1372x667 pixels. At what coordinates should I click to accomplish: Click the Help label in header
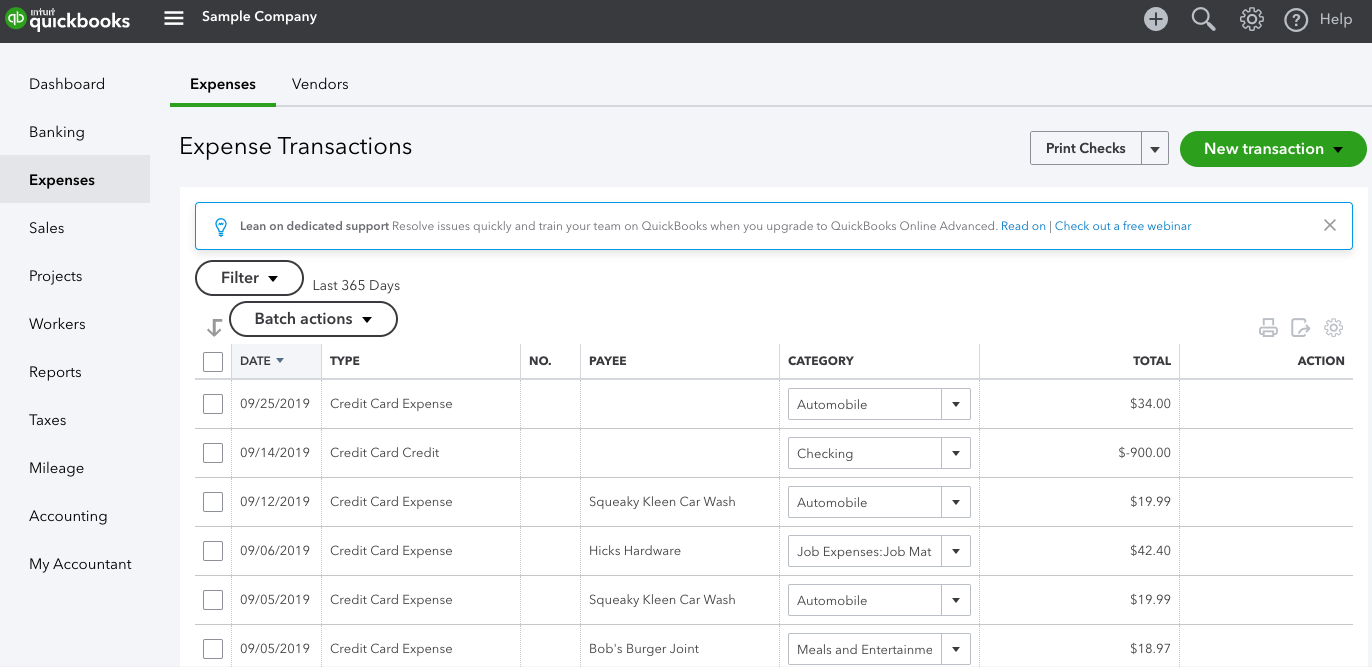click(1336, 19)
